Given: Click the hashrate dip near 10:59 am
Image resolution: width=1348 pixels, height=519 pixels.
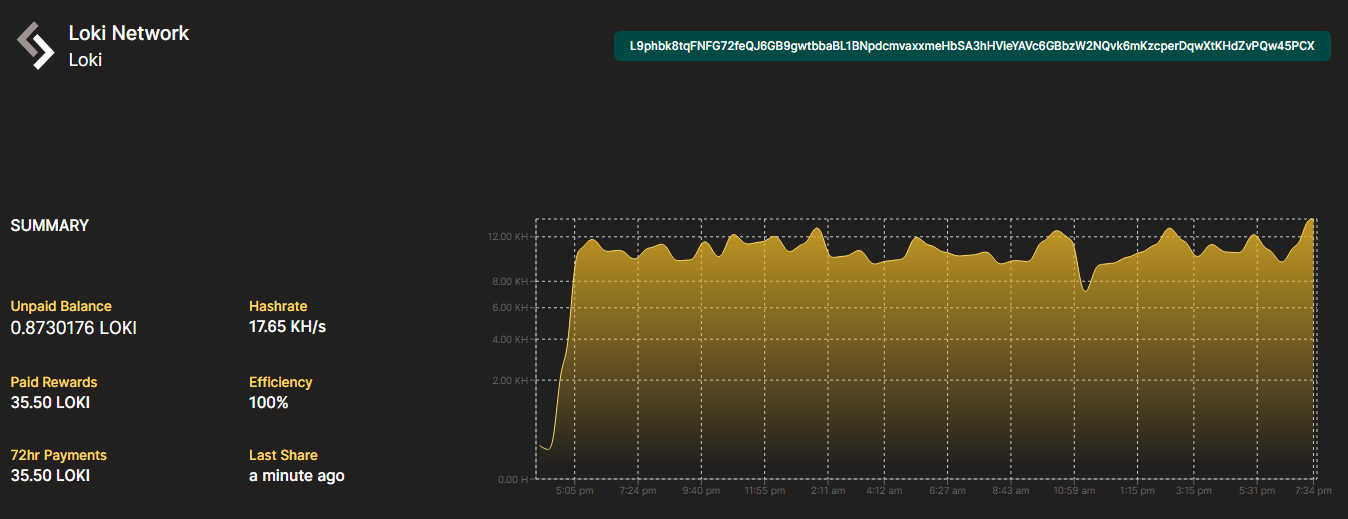Looking at the screenshot, I should pyautogui.click(x=1086, y=290).
